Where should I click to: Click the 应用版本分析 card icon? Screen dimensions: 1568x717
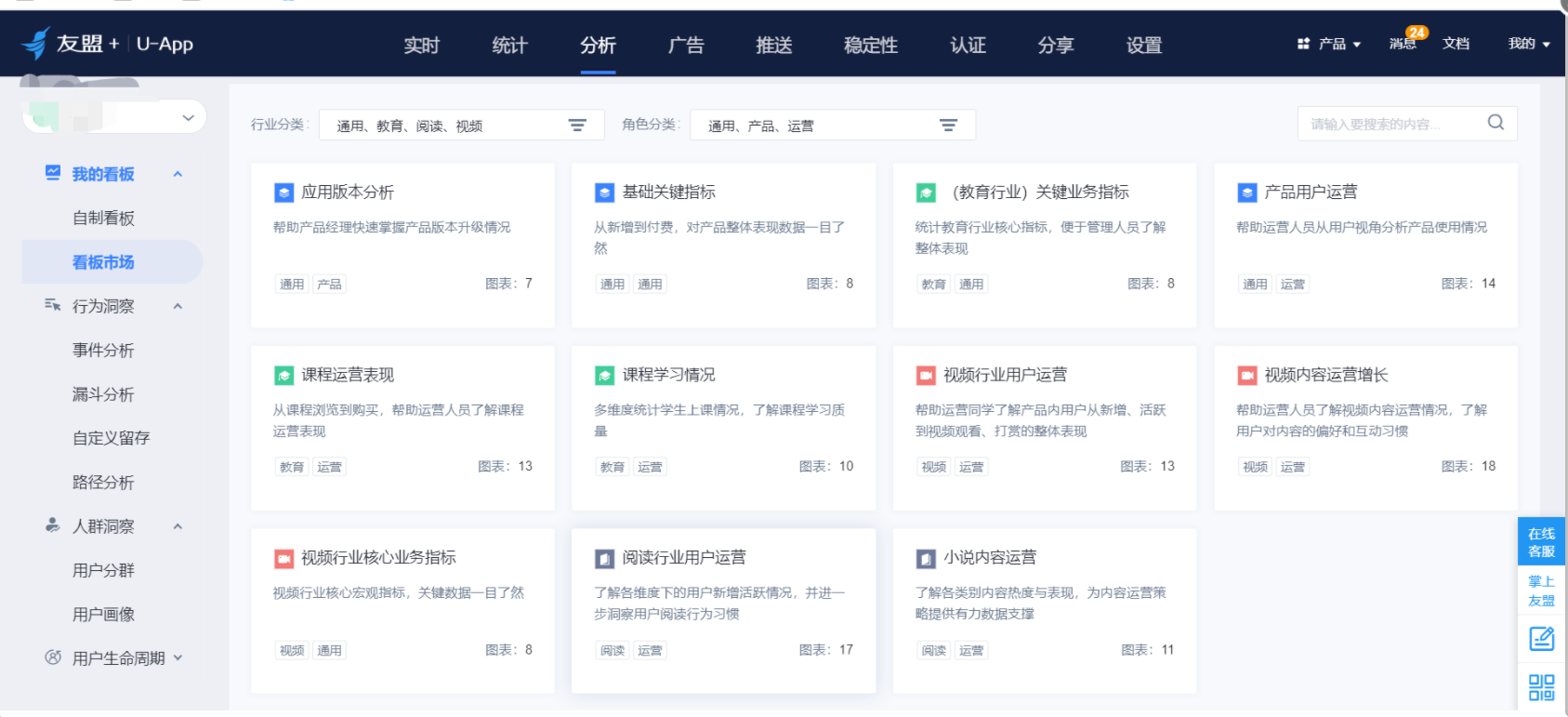[x=284, y=193]
